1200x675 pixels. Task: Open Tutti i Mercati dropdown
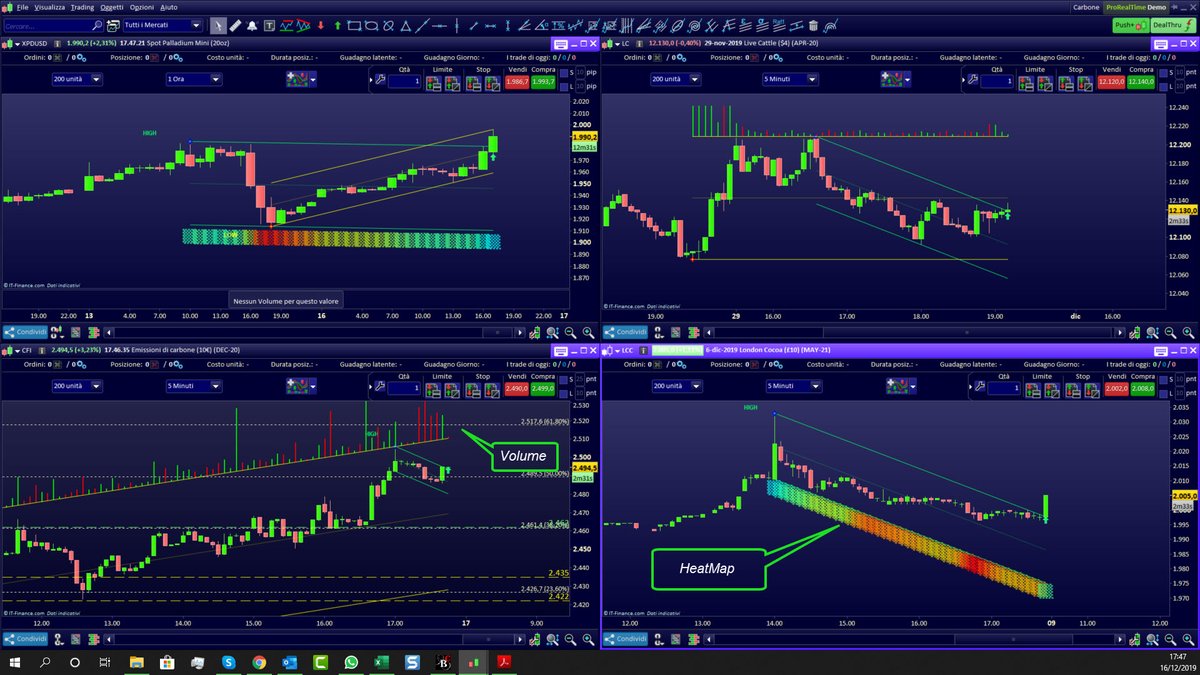(163, 25)
